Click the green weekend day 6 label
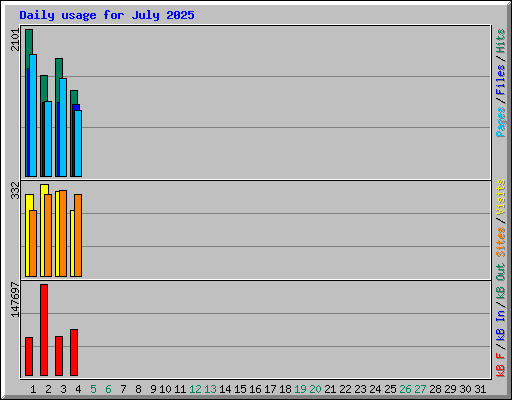The height and width of the screenshot is (400, 512). pos(108,389)
